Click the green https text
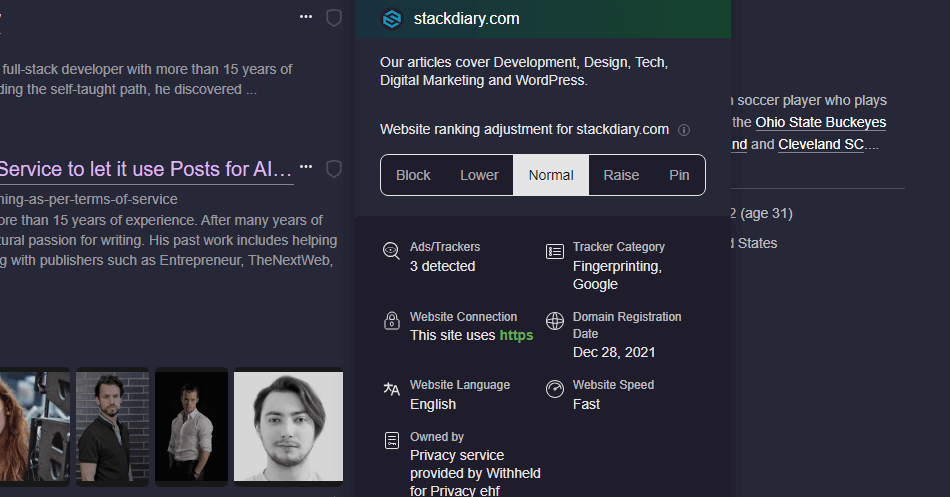950x497 pixels. click(x=516, y=335)
